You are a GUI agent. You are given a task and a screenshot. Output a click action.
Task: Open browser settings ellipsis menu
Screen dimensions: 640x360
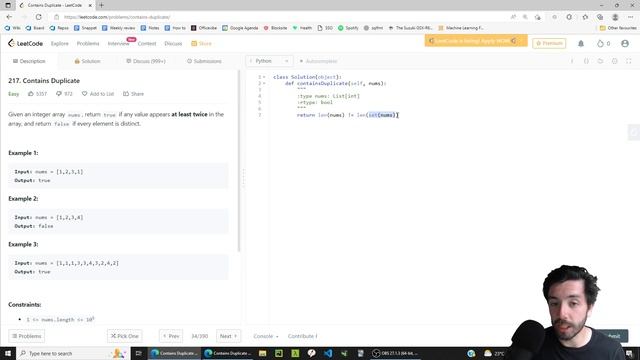tap(631, 17)
